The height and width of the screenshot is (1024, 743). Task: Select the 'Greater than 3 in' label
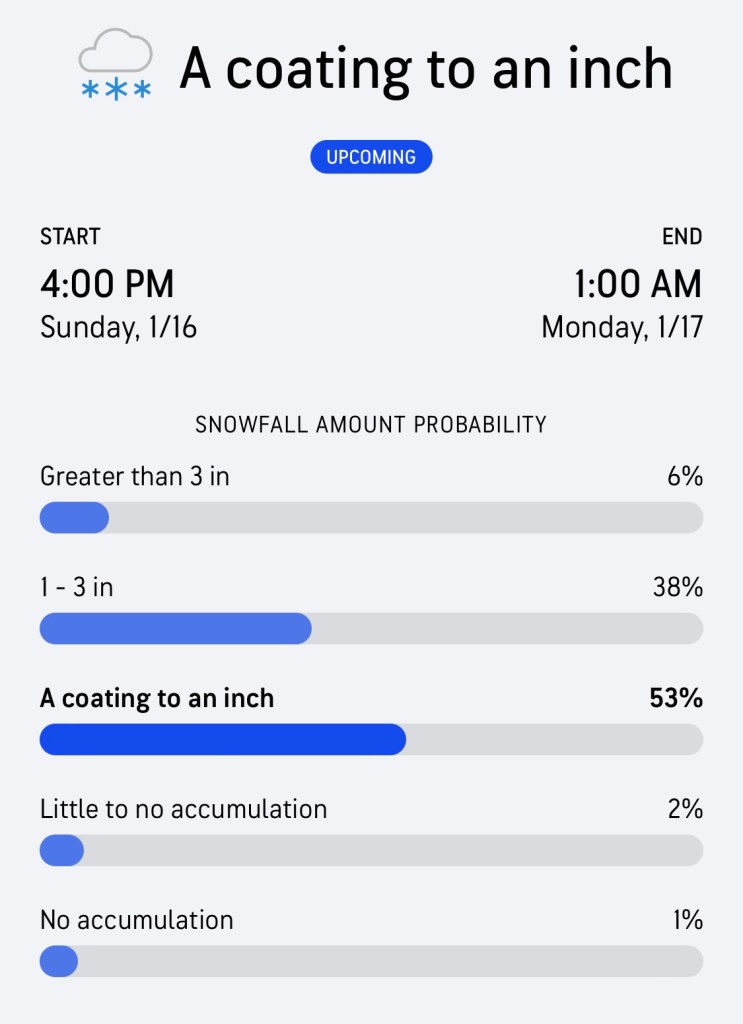[135, 477]
